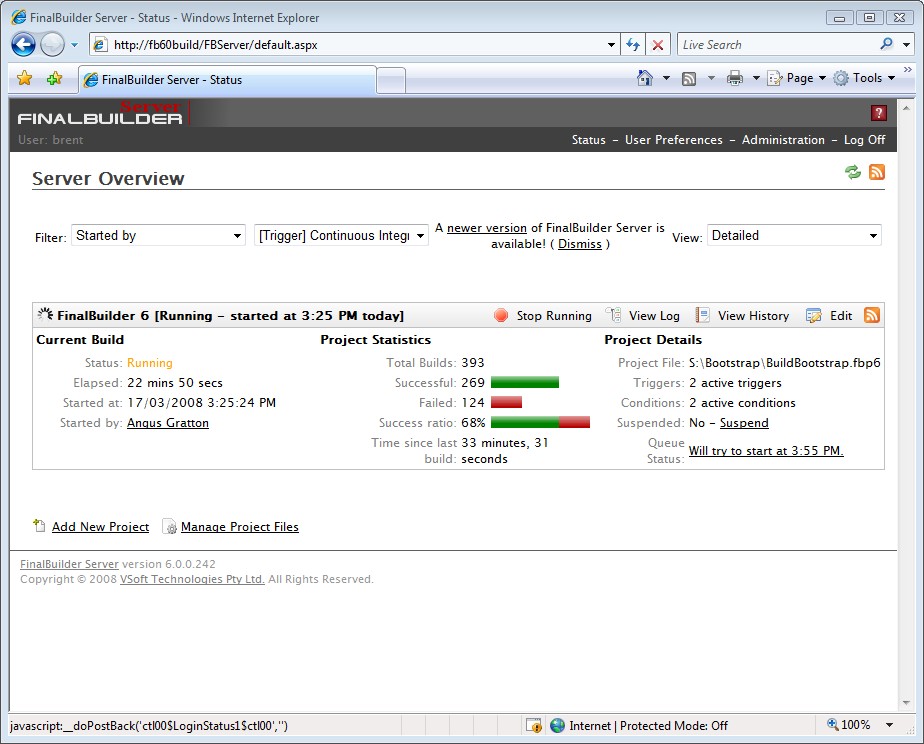Expand the address bar history dropdown
This screenshot has height=744, width=924.
pyautogui.click(x=611, y=45)
